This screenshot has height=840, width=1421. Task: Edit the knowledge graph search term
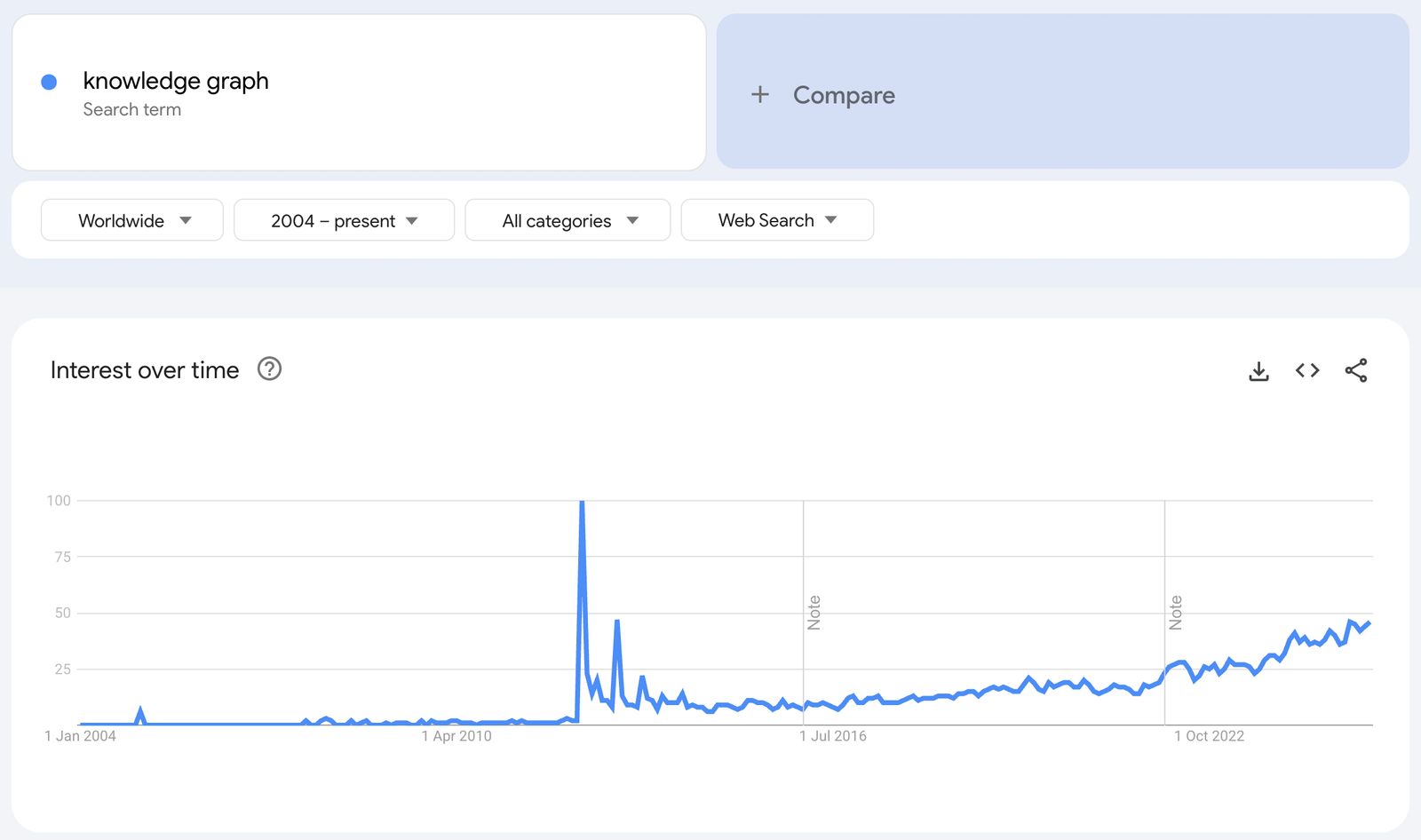(176, 81)
